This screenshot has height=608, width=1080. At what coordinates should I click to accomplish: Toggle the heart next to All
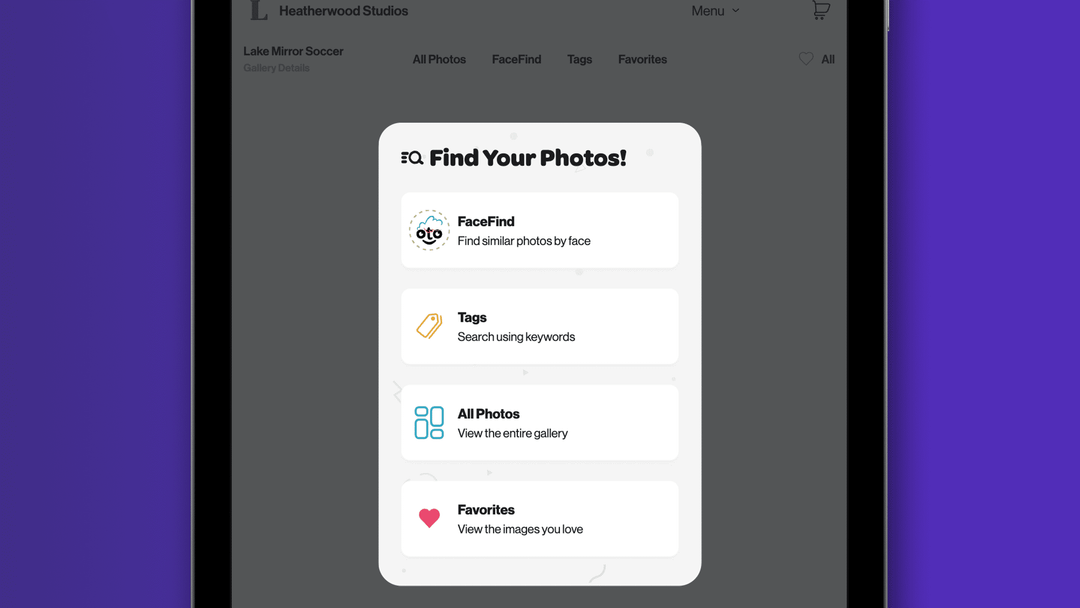(x=805, y=59)
